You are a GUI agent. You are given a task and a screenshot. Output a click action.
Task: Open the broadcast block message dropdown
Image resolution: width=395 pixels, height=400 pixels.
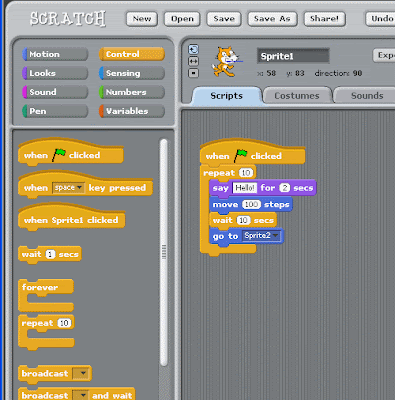pos(81,373)
